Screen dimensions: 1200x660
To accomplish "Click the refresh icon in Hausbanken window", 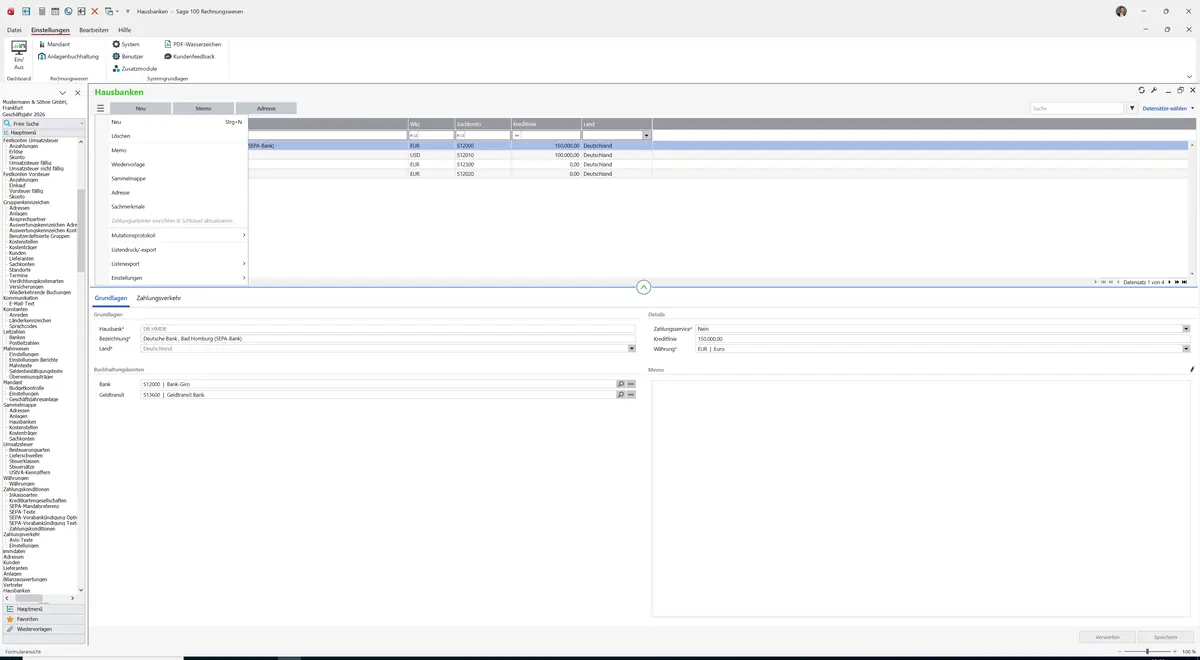I will coord(1142,90).
